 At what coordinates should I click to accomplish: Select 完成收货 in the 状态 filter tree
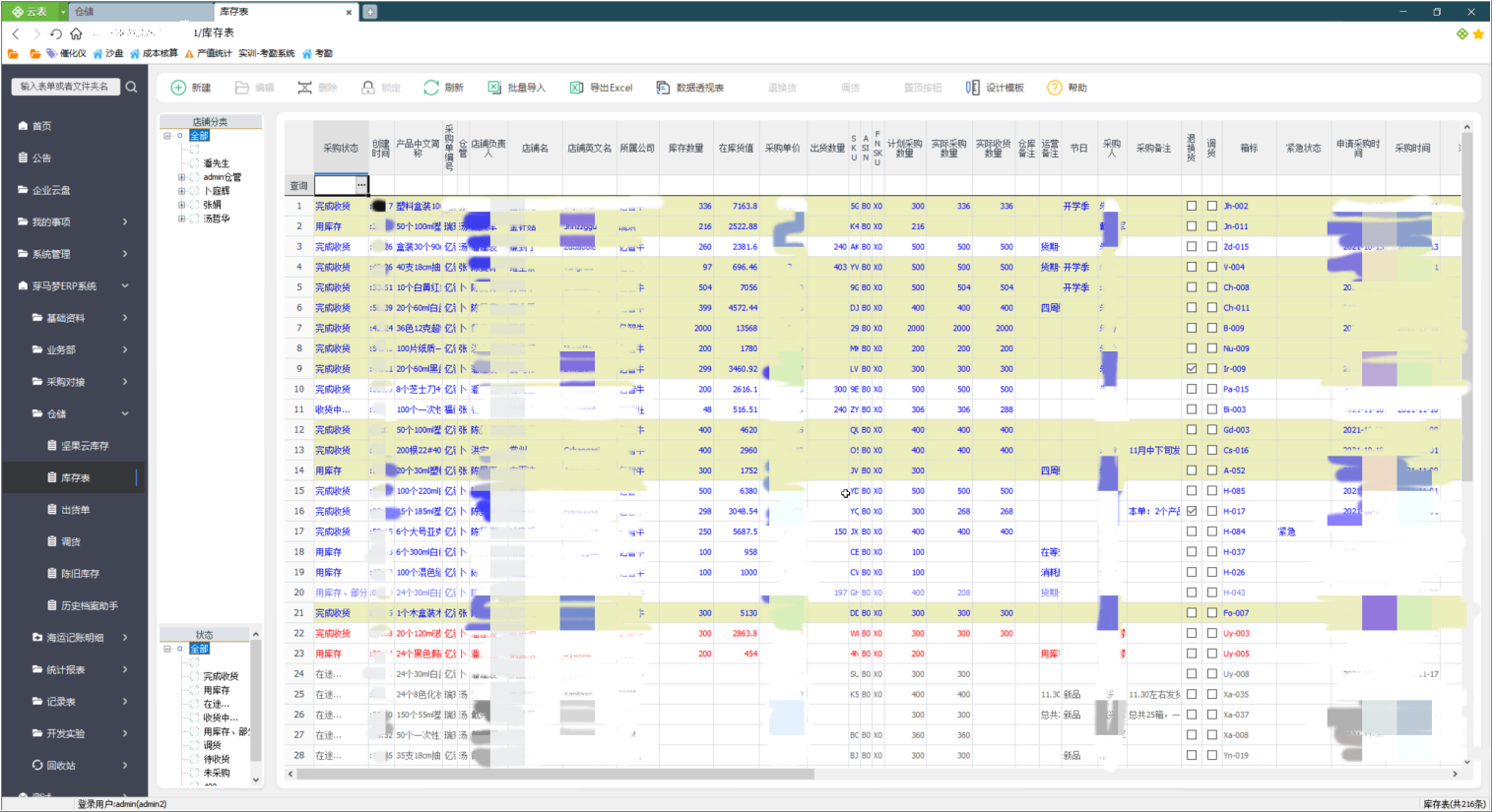pos(221,676)
